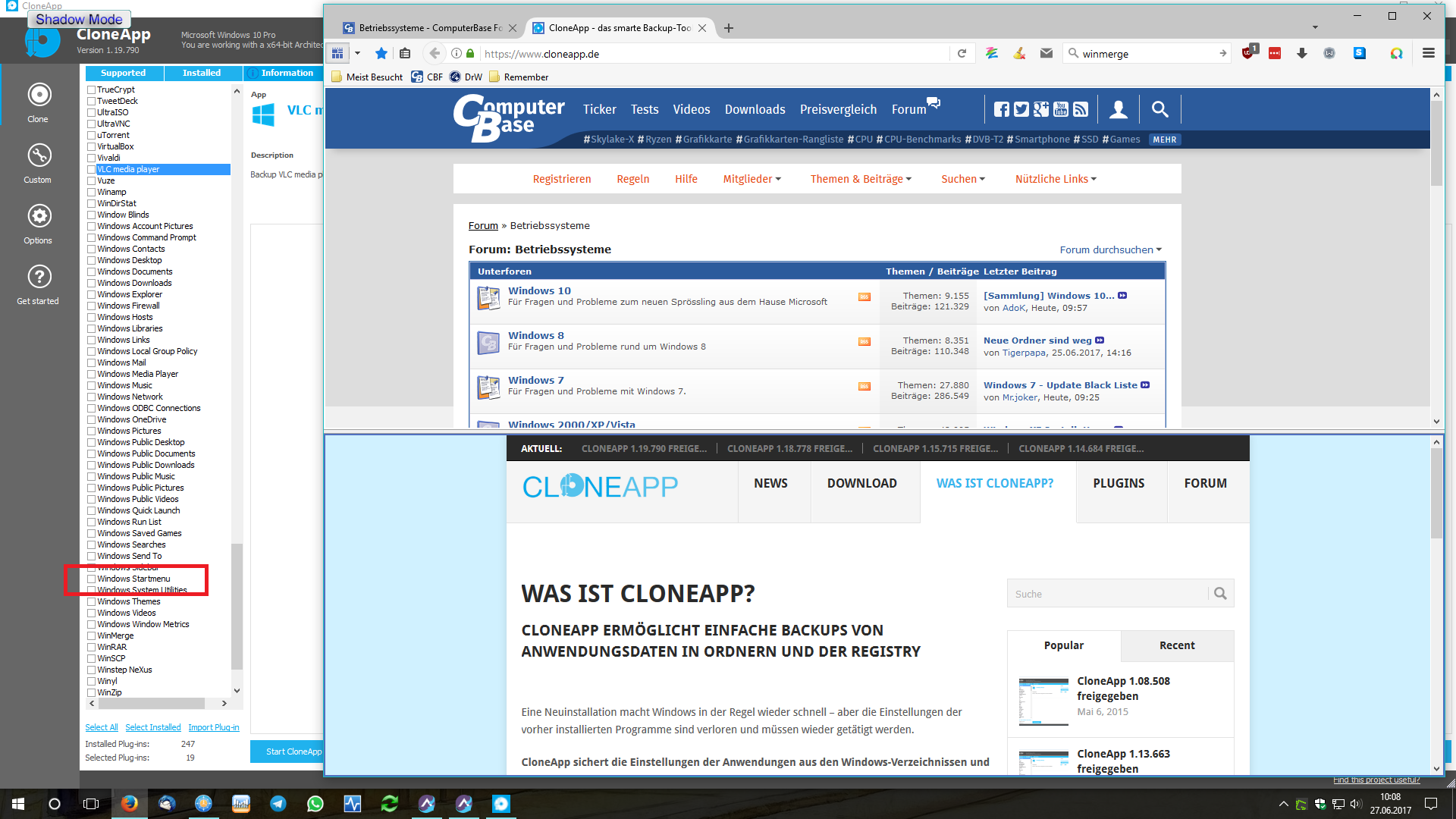Click ComputerBase user account icon

tap(1119, 109)
